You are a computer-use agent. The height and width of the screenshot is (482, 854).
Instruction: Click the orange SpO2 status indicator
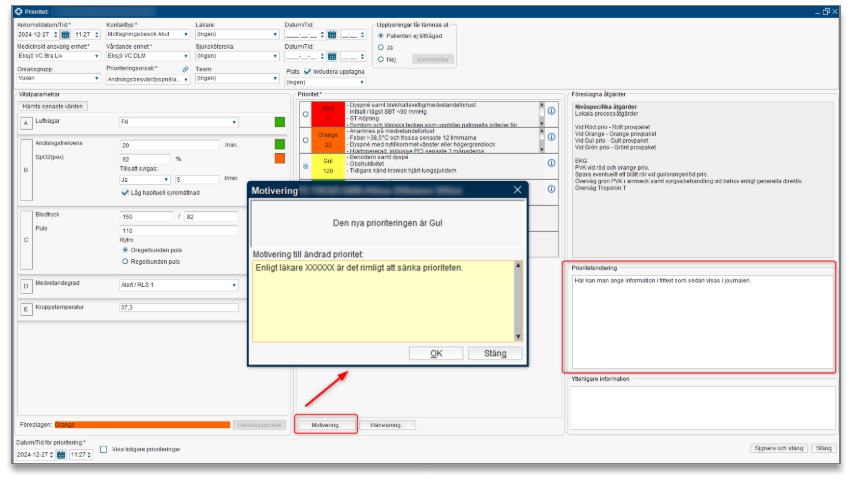coord(280,158)
